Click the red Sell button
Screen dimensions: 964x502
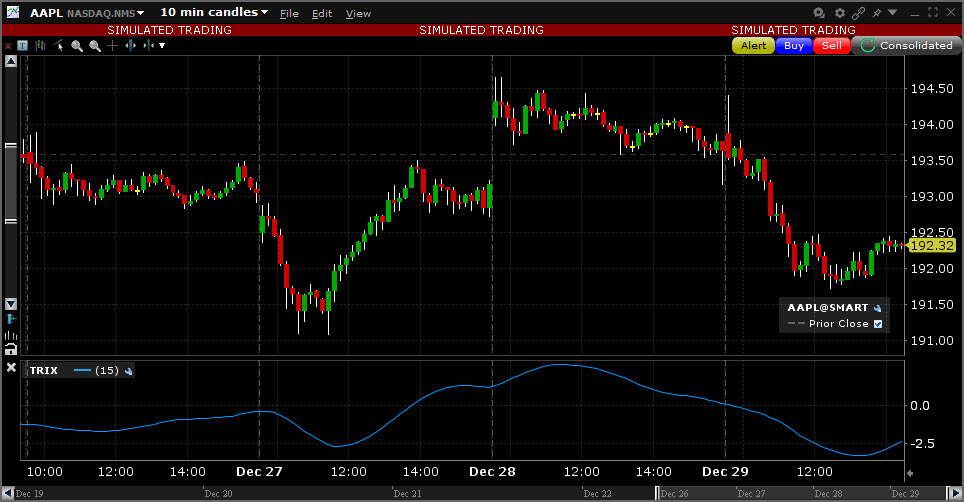click(x=832, y=45)
